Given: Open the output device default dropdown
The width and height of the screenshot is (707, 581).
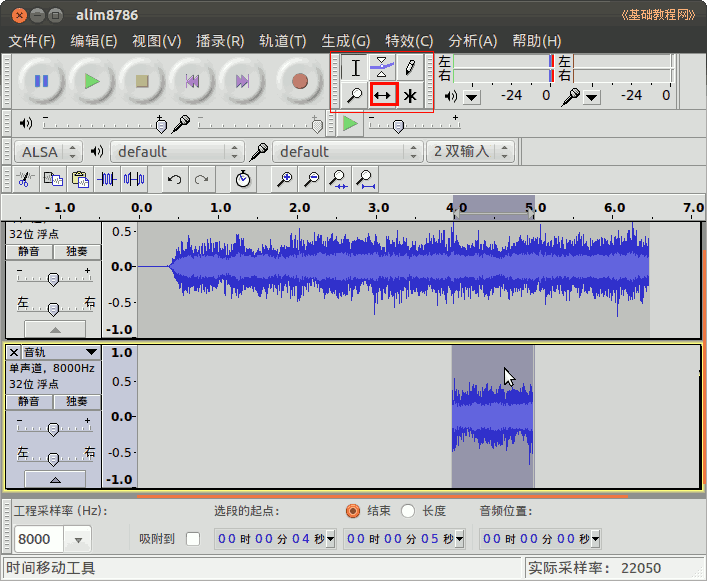Looking at the screenshot, I should (x=177, y=151).
